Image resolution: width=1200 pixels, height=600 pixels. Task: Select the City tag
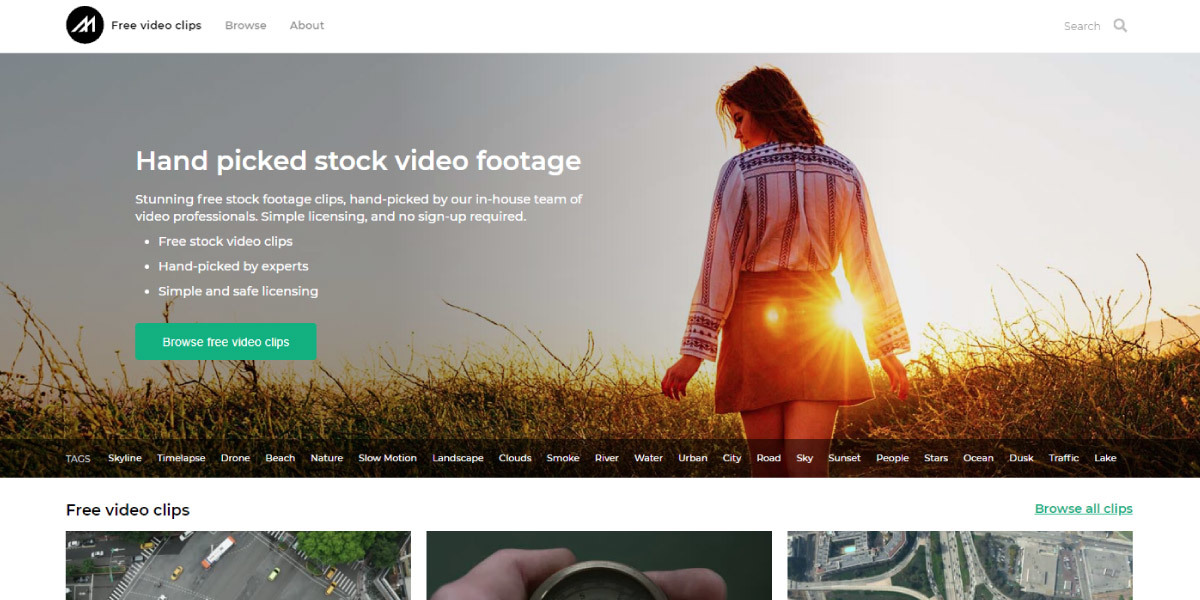coord(732,458)
